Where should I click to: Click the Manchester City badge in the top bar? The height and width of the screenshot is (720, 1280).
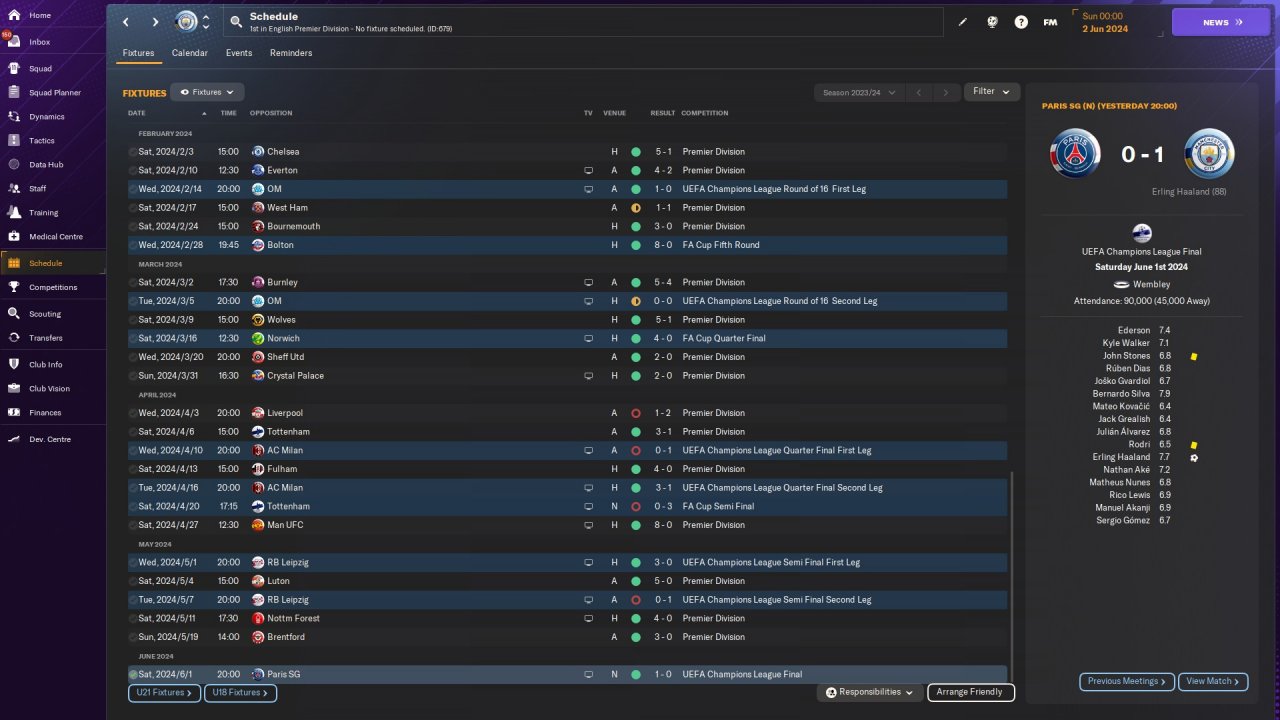186,22
